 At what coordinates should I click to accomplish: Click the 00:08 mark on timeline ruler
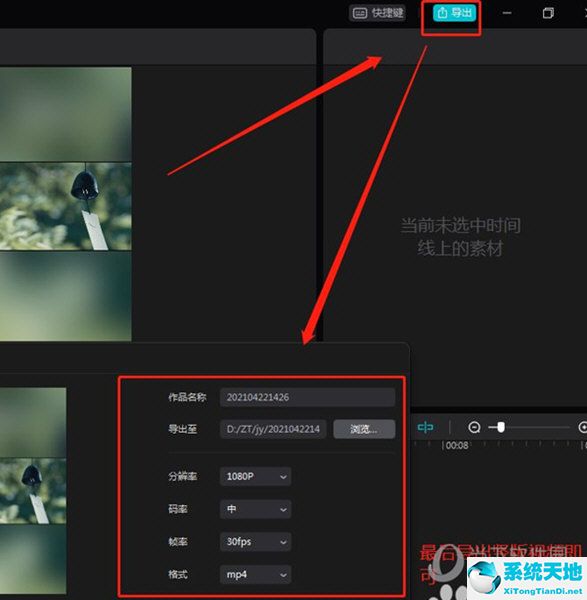point(457,445)
